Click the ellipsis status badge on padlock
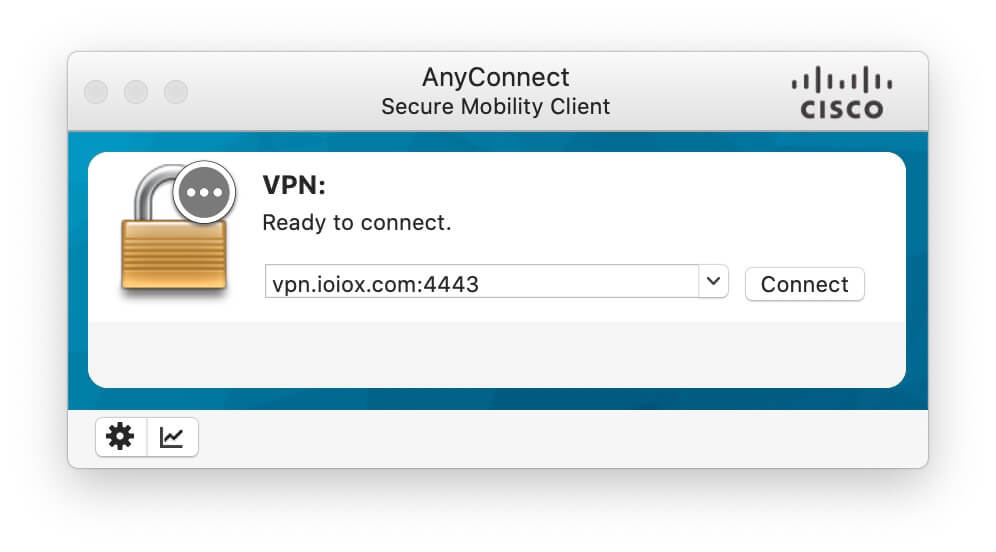The height and width of the screenshot is (552, 996). click(x=204, y=191)
